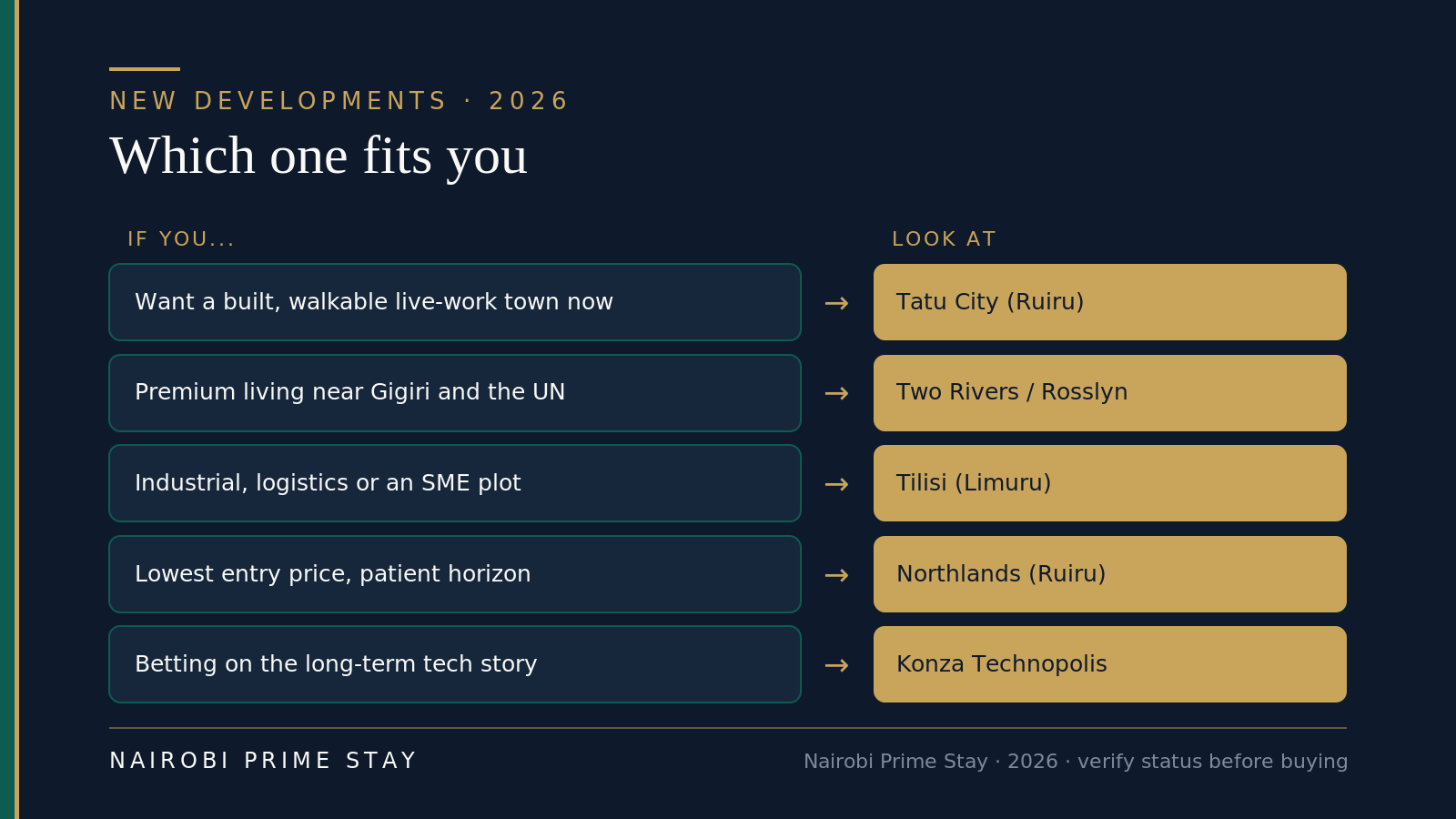Screen dimensions: 1456x819
Task: Click the NAIROBI PRIME STAY footer brand
Action: 262,761
